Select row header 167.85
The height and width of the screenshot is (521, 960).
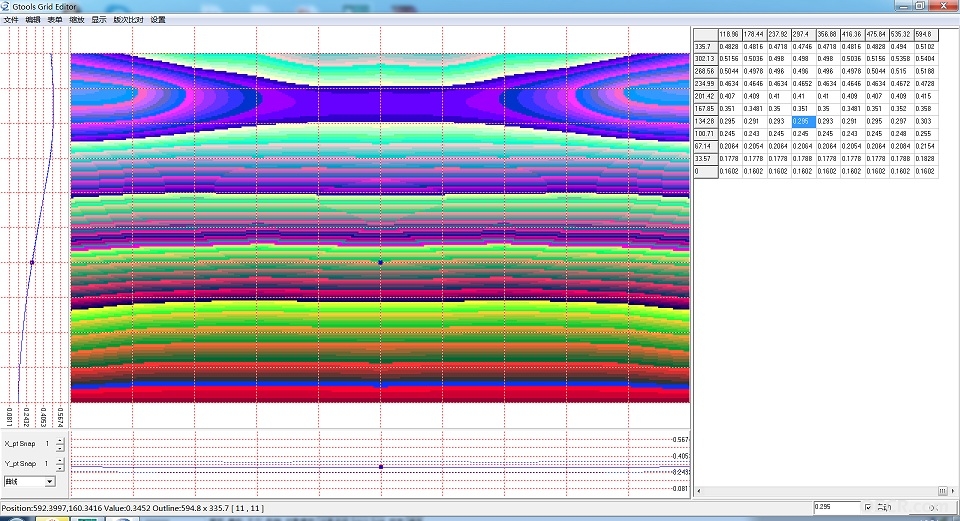click(706, 109)
